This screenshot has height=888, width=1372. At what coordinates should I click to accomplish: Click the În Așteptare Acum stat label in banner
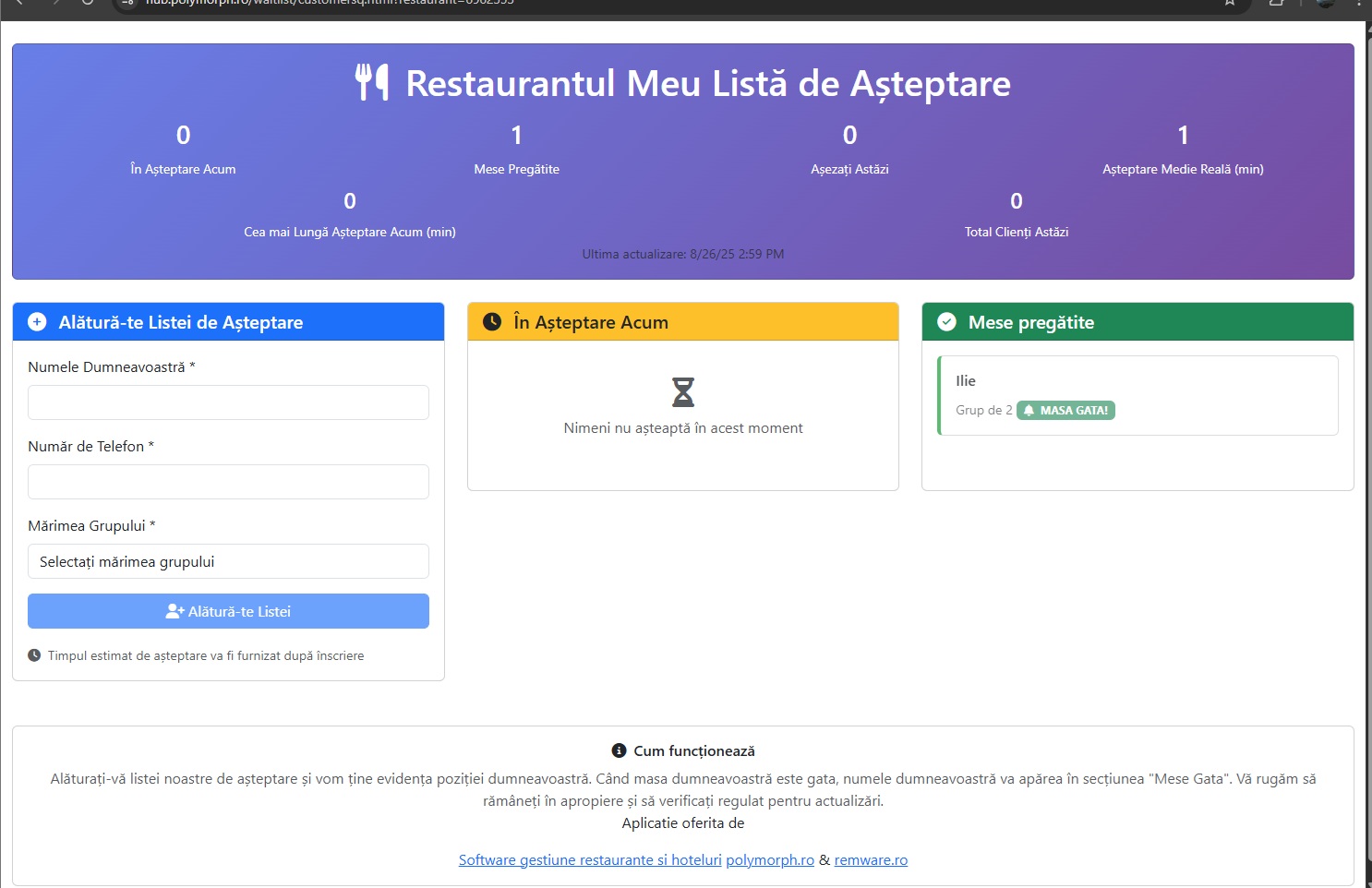coord(183,169)
